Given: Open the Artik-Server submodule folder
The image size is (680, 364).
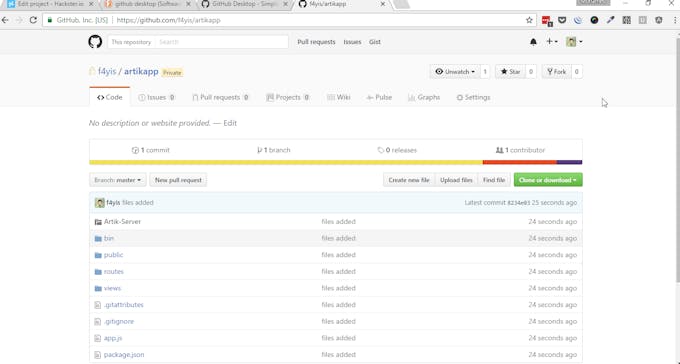Looking at the screenshot, I should tap(122, 222).
